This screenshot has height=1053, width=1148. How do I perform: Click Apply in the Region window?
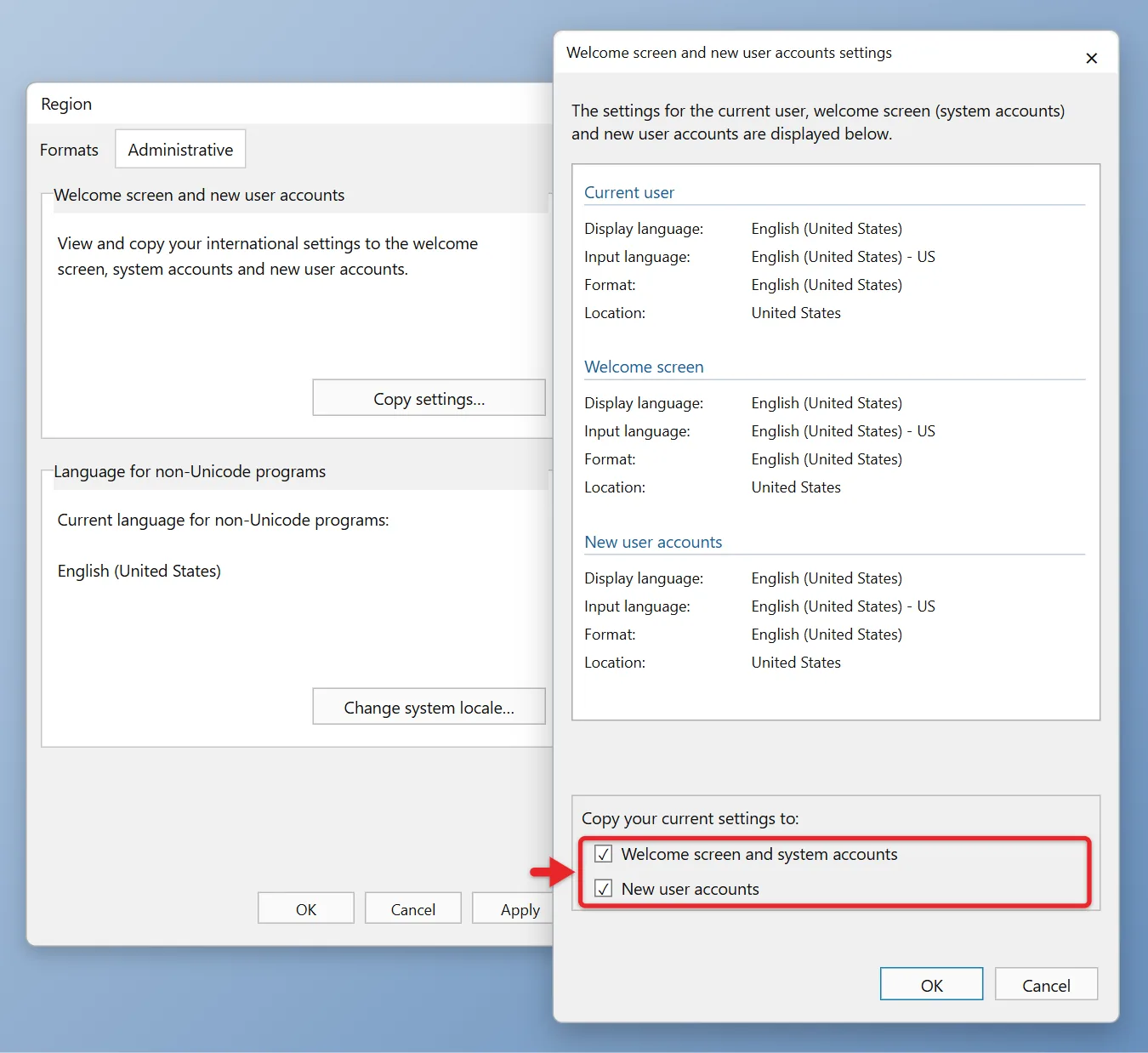pyautogui.click(x=513, y=908)
